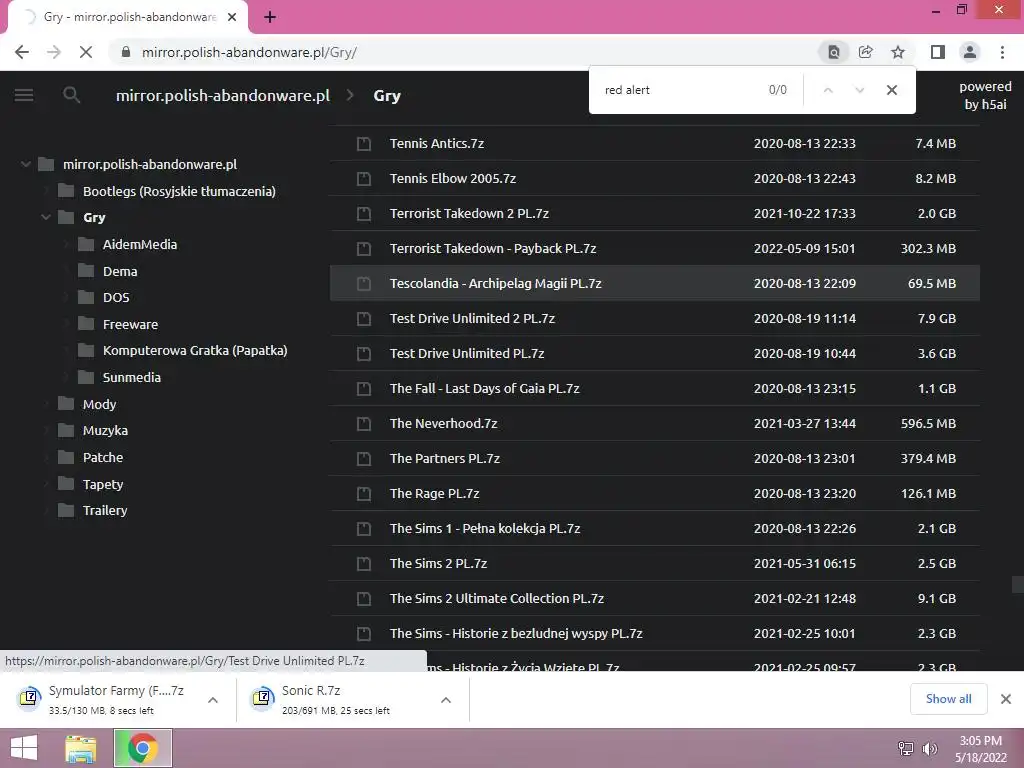Click the Gry breadcrumb
The image size is (1024, 768).
(387, 95)
